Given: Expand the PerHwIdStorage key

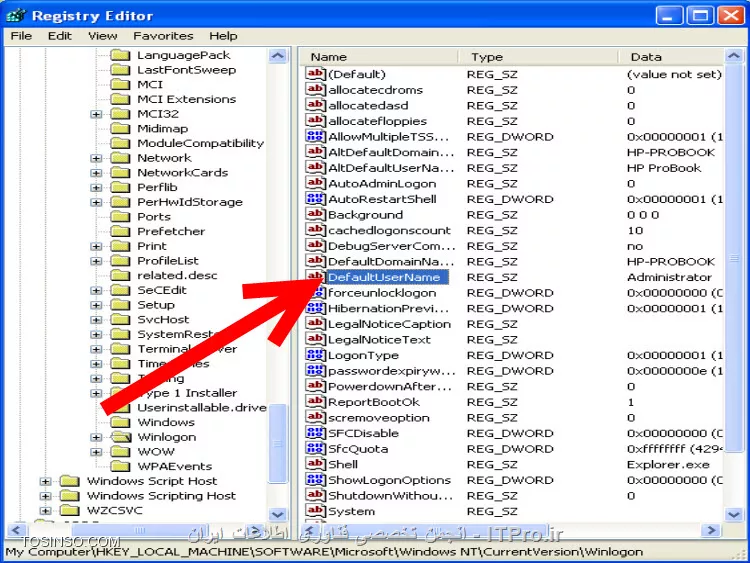Looking at the screenshot, I should 96,202.
